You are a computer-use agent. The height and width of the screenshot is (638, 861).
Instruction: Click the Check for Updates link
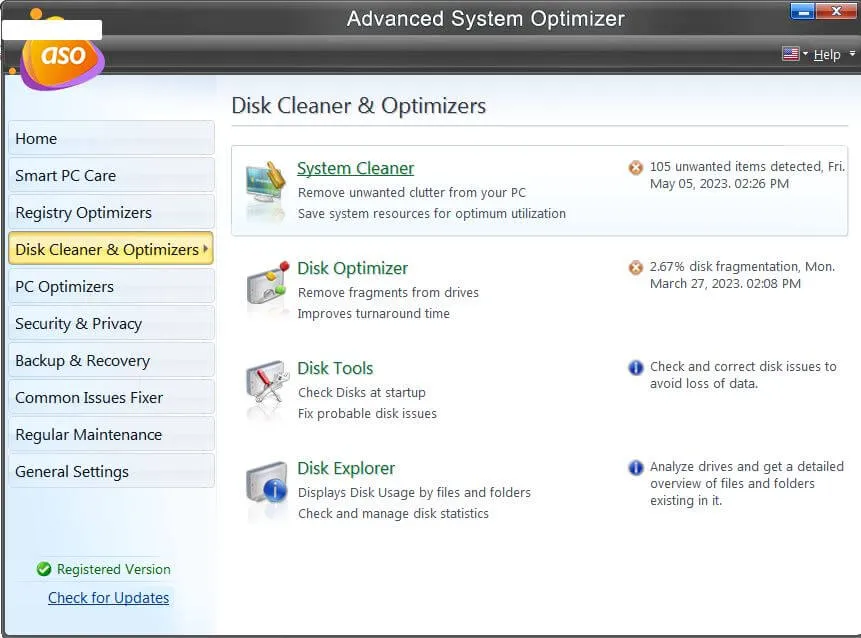click(x=108, y=597)
